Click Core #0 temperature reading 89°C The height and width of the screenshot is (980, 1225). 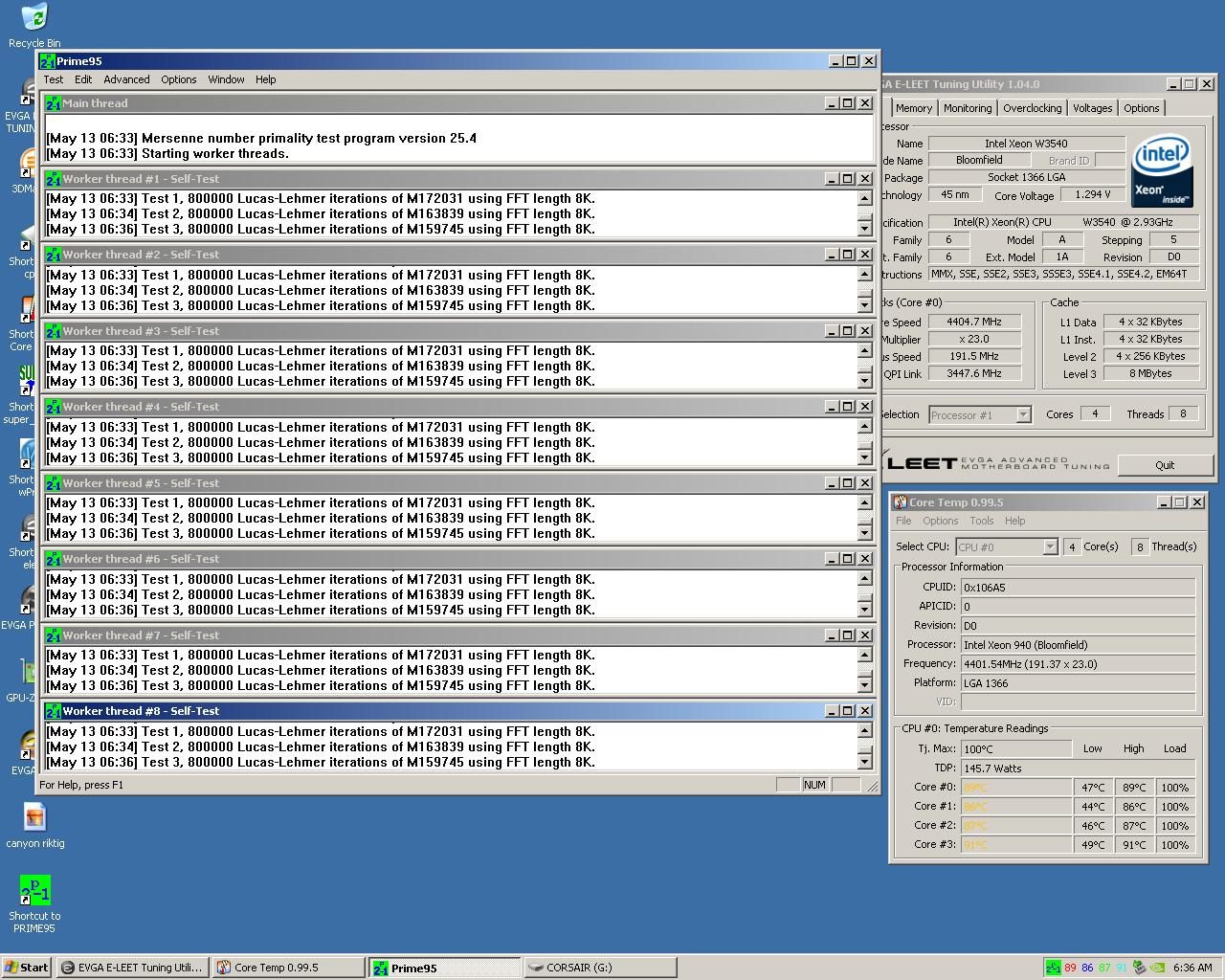click(1016, 788)
